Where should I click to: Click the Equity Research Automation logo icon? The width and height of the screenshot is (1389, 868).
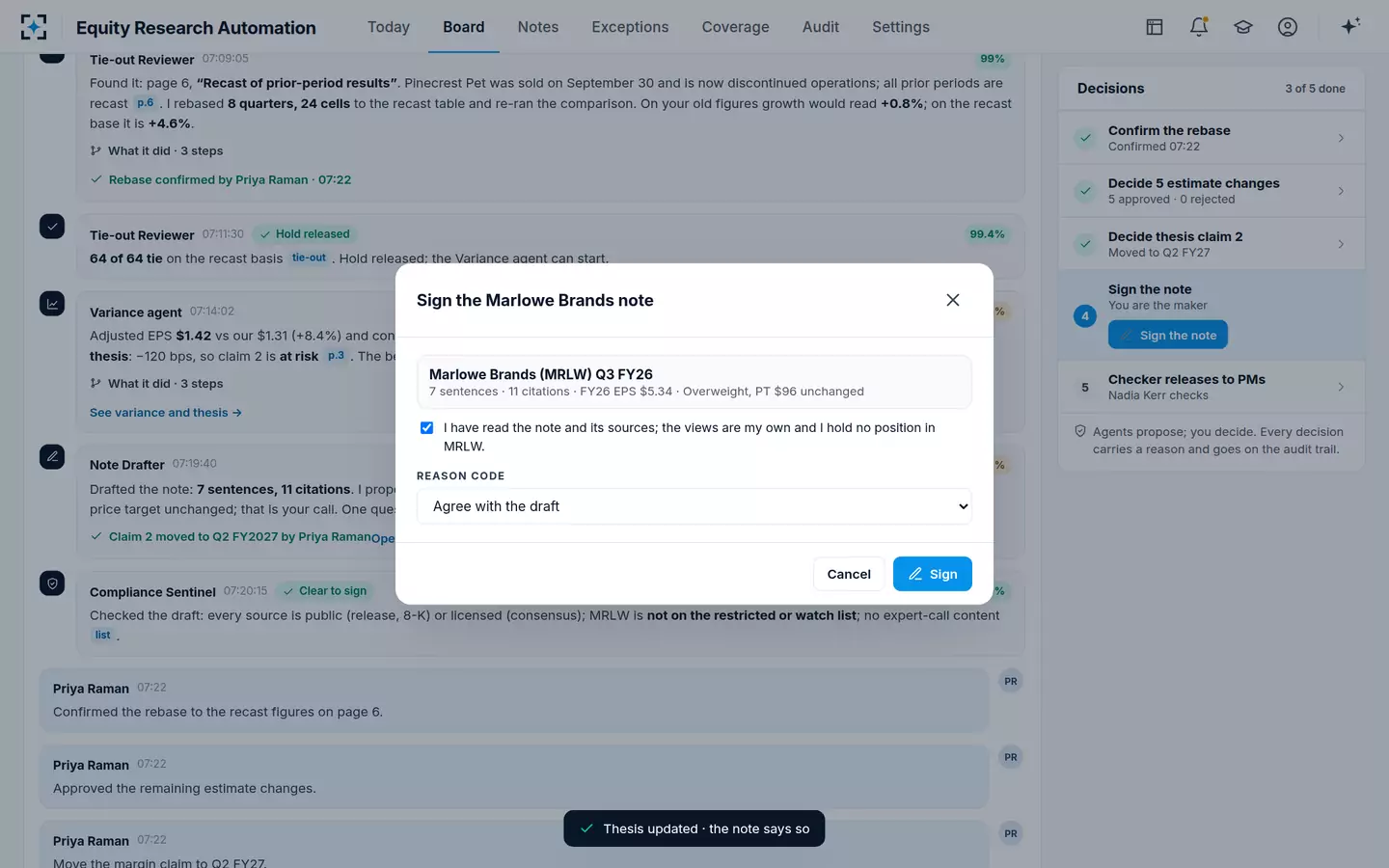[x=34, y=27]
